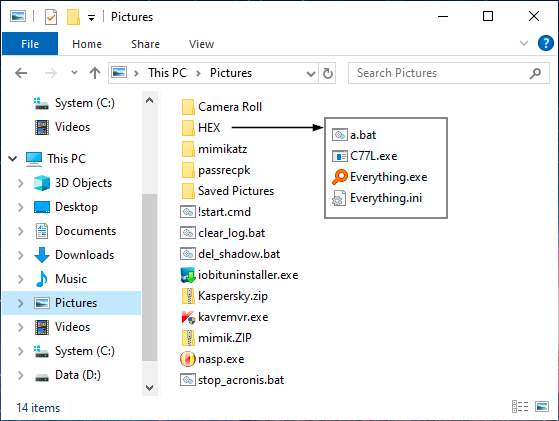Switch to details view icon in status bar
This screenshot has height=421, width=559.
pyautogui.click(x=520, y=406)
